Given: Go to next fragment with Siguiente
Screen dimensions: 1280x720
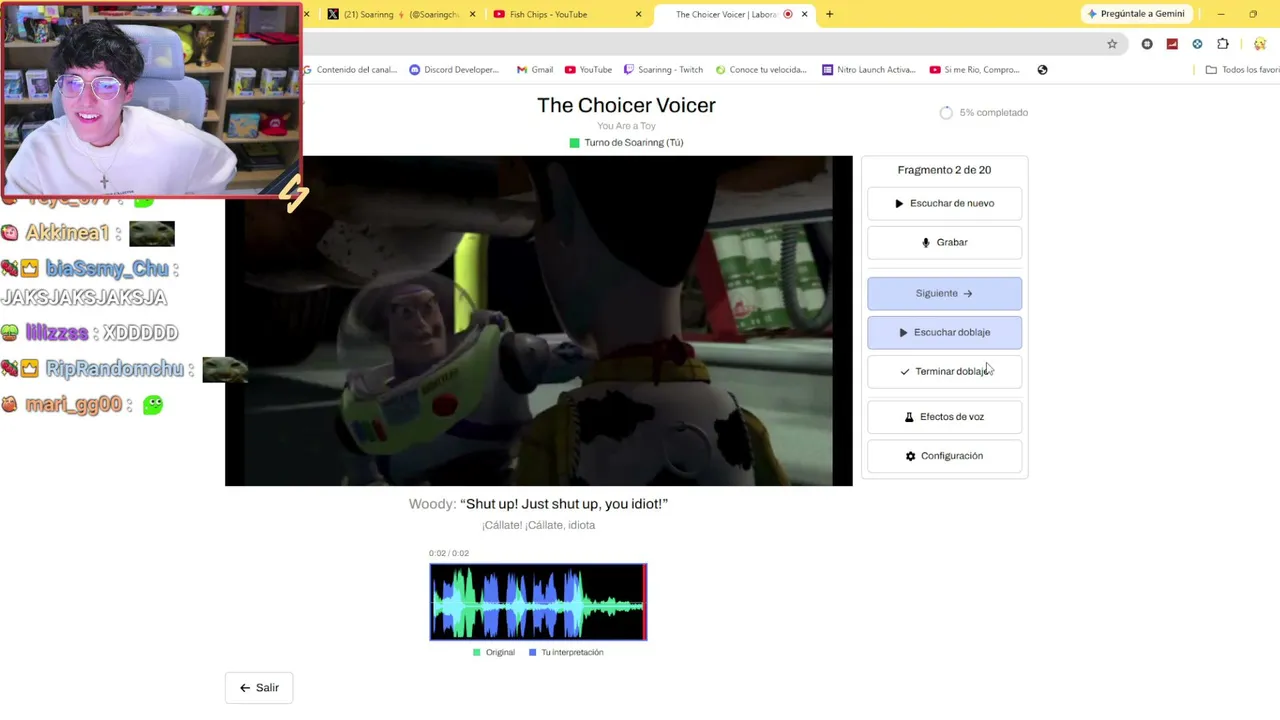Looking at the screenshot, I should (944, 293).
